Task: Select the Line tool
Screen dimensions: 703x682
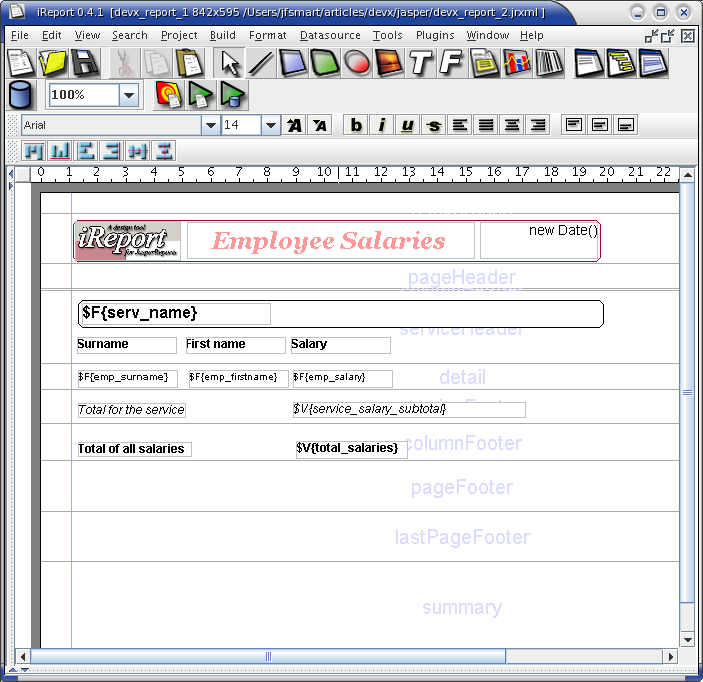Action: tap(260, 63)
